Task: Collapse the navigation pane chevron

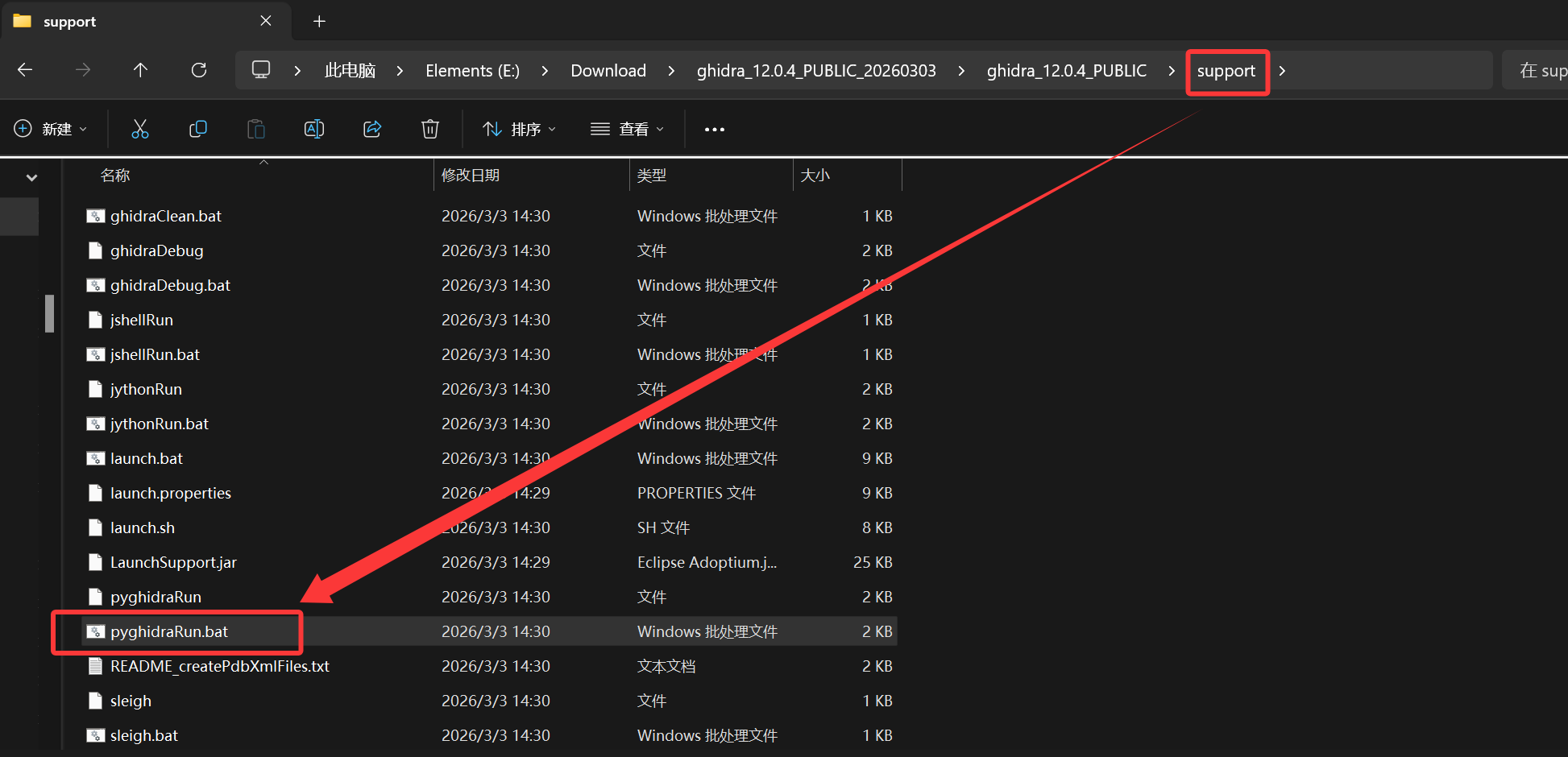Action: [x=31, y=177]
